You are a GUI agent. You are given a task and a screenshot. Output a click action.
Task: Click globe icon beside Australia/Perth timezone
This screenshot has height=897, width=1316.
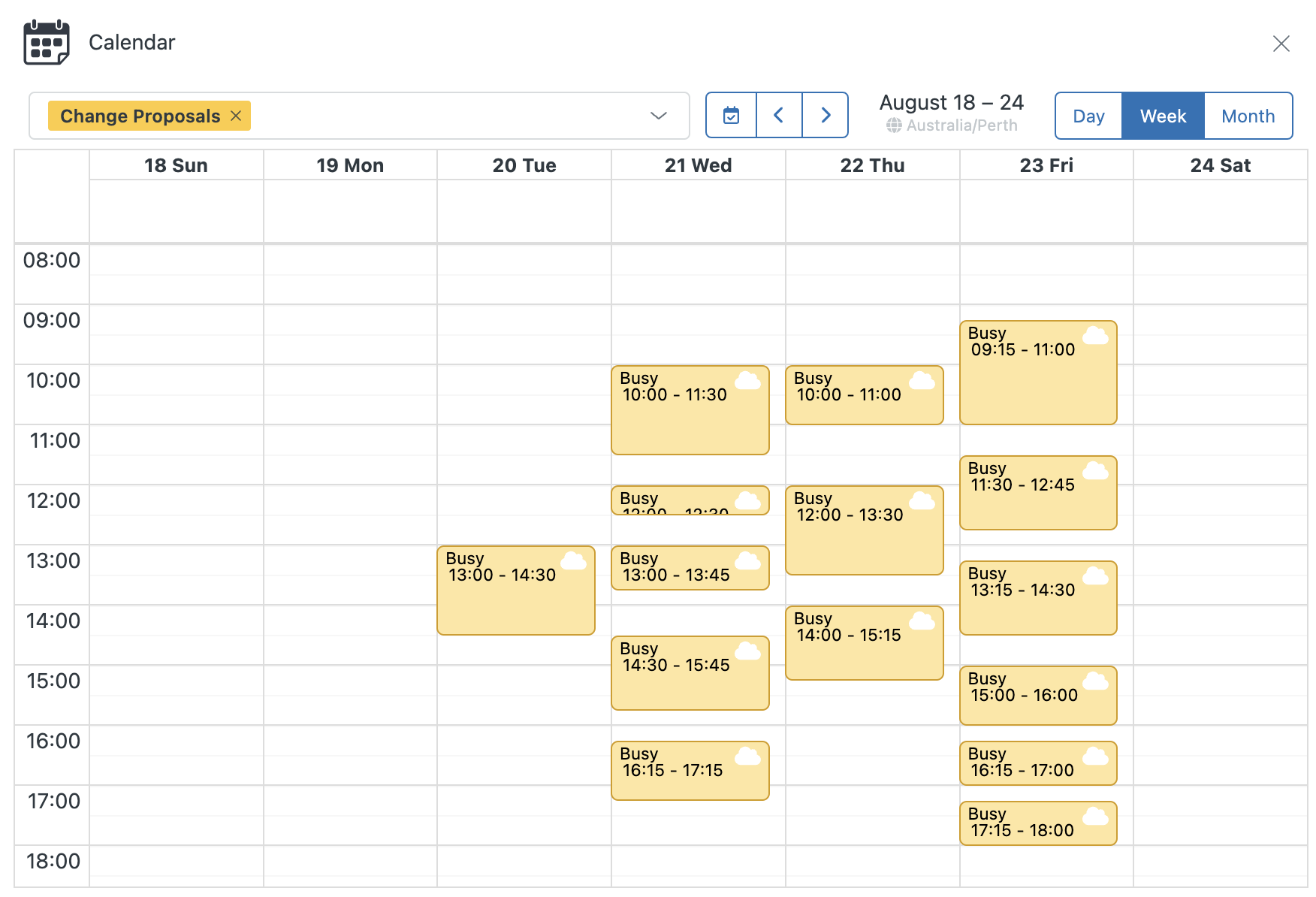(x=894, y=125)
